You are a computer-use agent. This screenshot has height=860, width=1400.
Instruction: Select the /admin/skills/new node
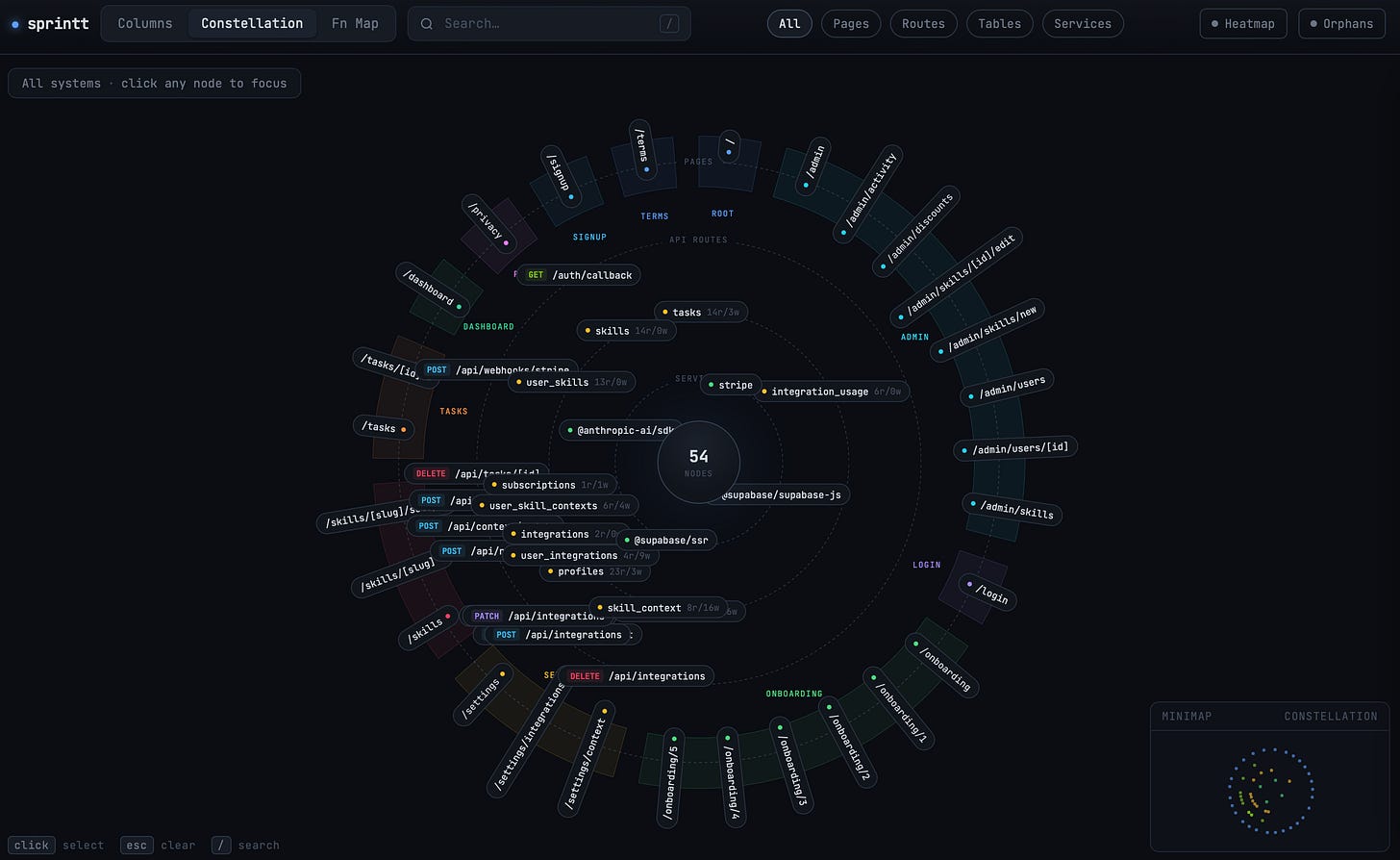987,331
